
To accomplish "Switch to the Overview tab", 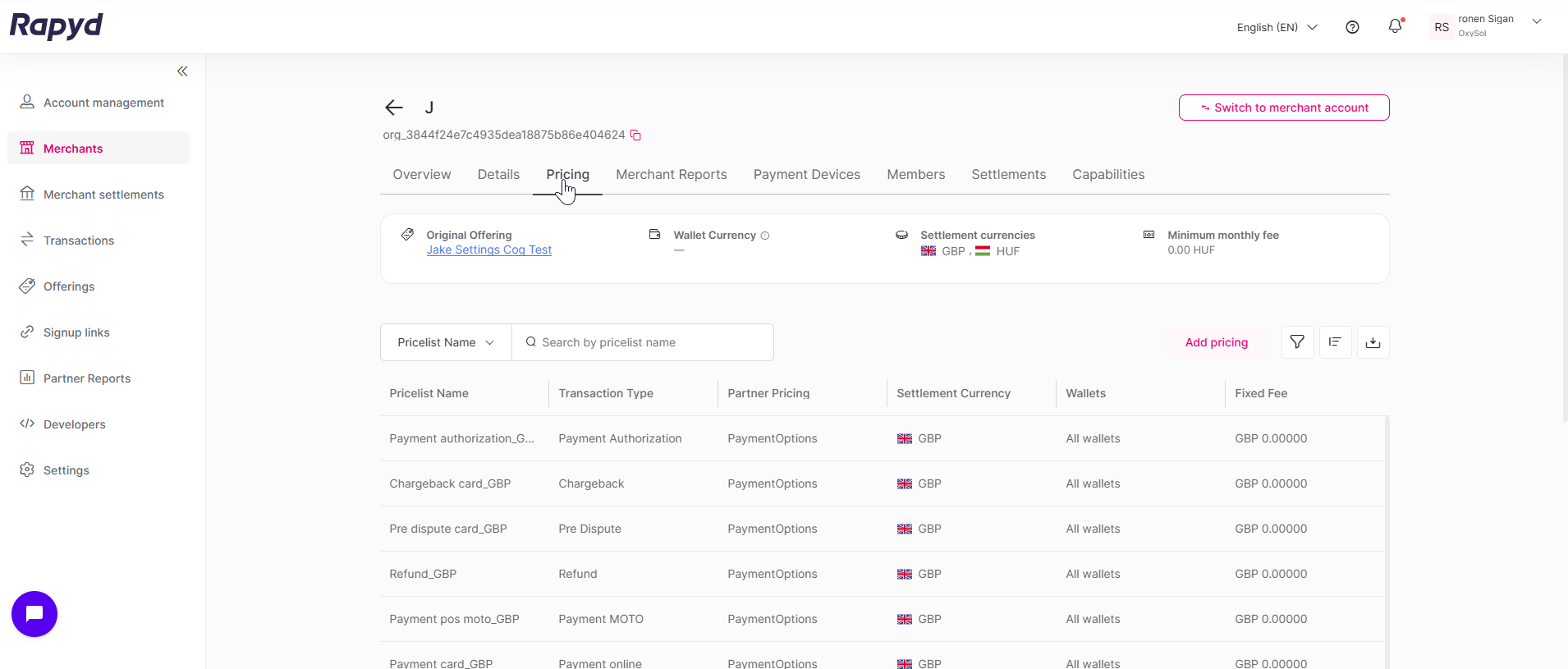I will (422, 175).
